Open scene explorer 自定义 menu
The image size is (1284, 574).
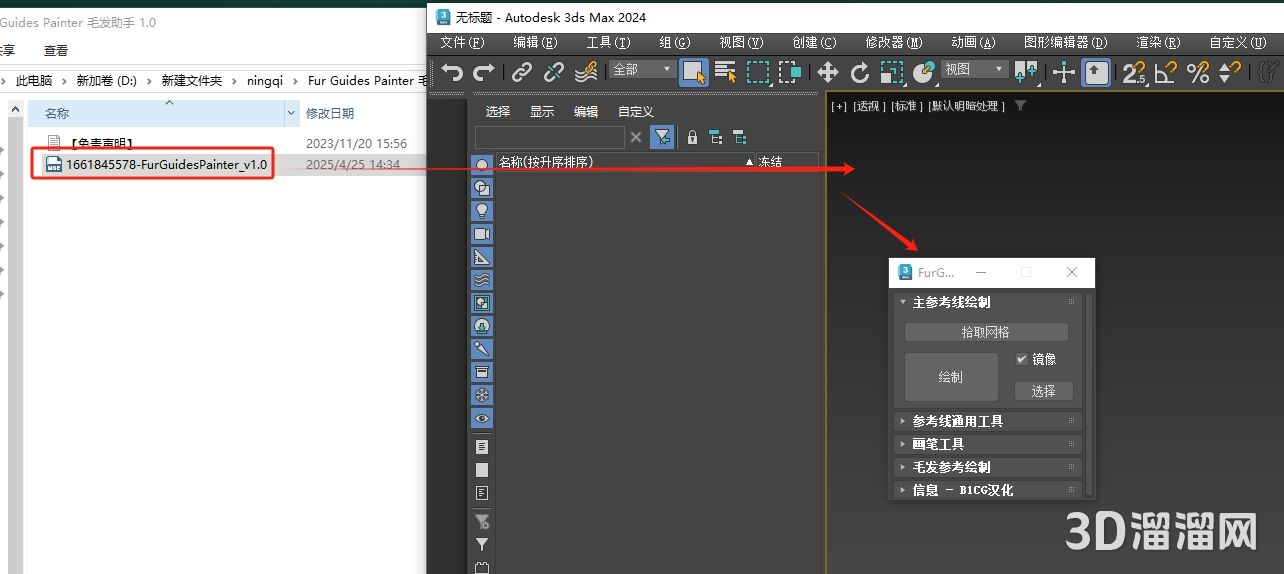pos(636,112)
